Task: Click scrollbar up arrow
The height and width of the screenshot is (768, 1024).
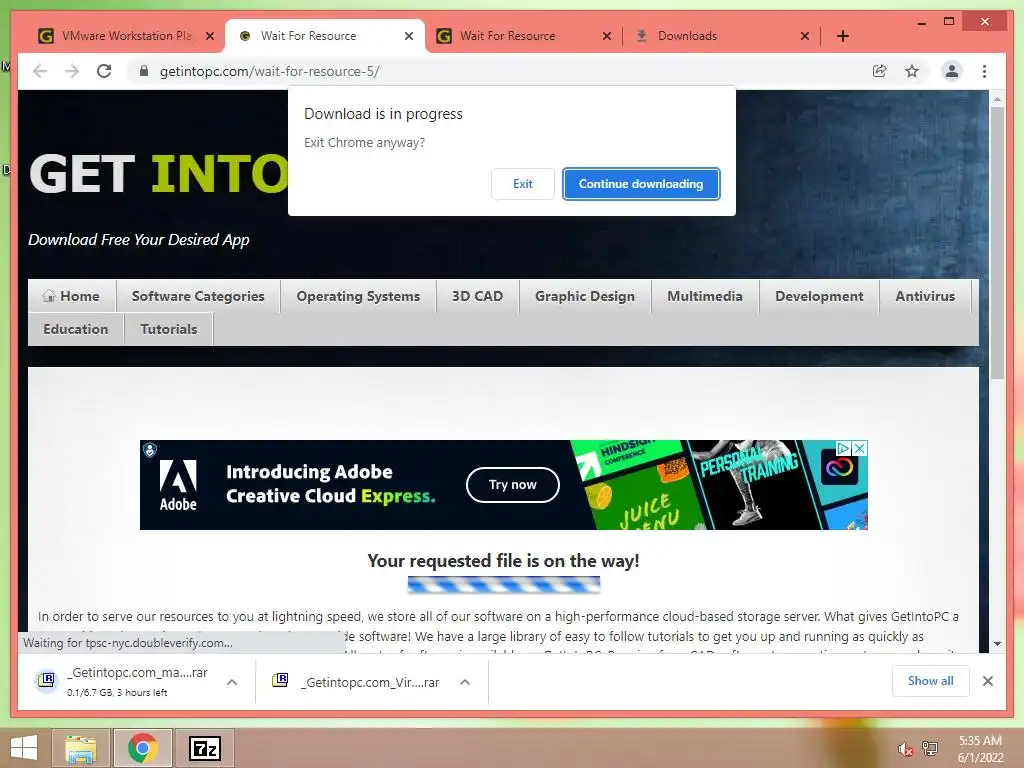Action: click(x=997, y=99)
